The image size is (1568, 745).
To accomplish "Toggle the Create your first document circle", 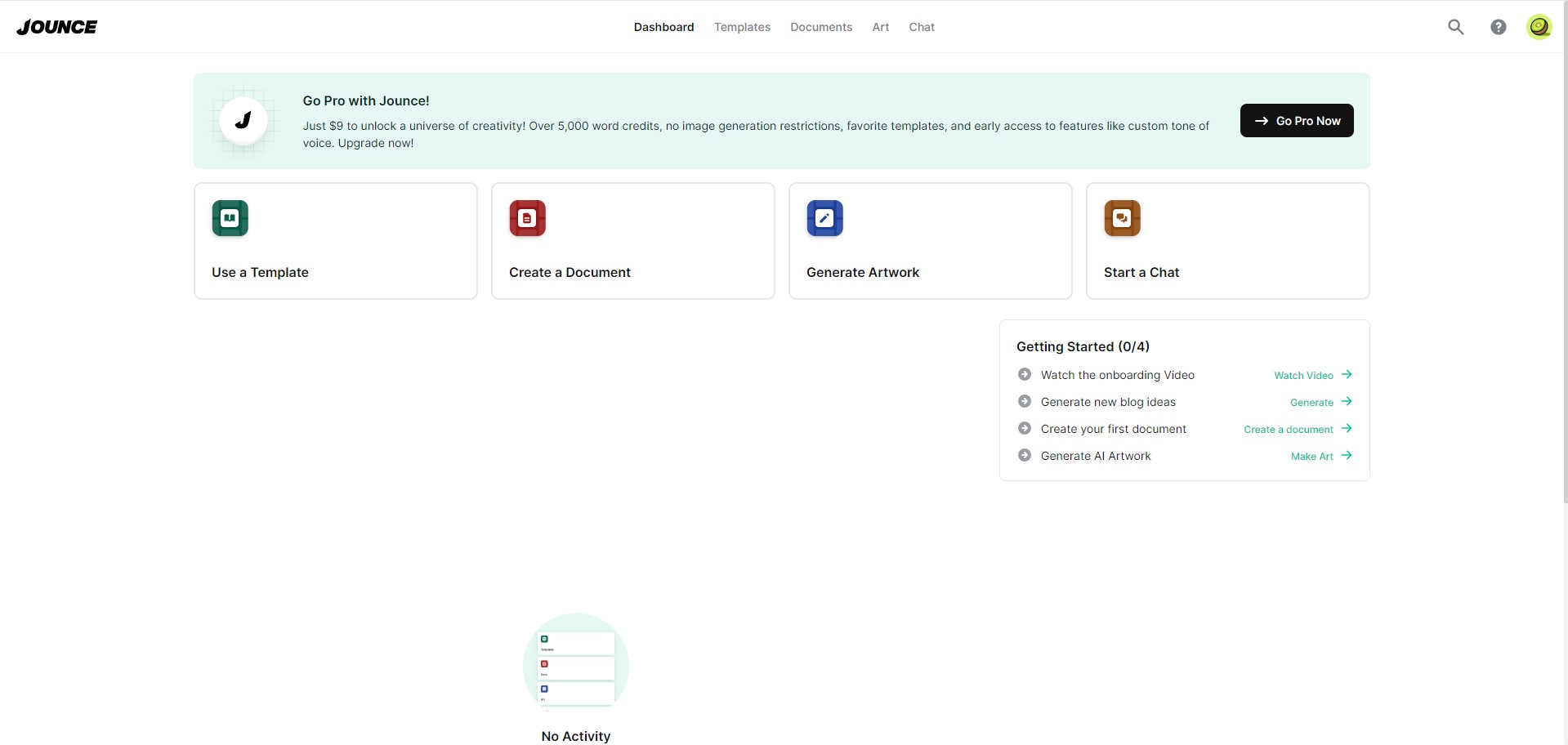I will click(x=1025, y=428).
